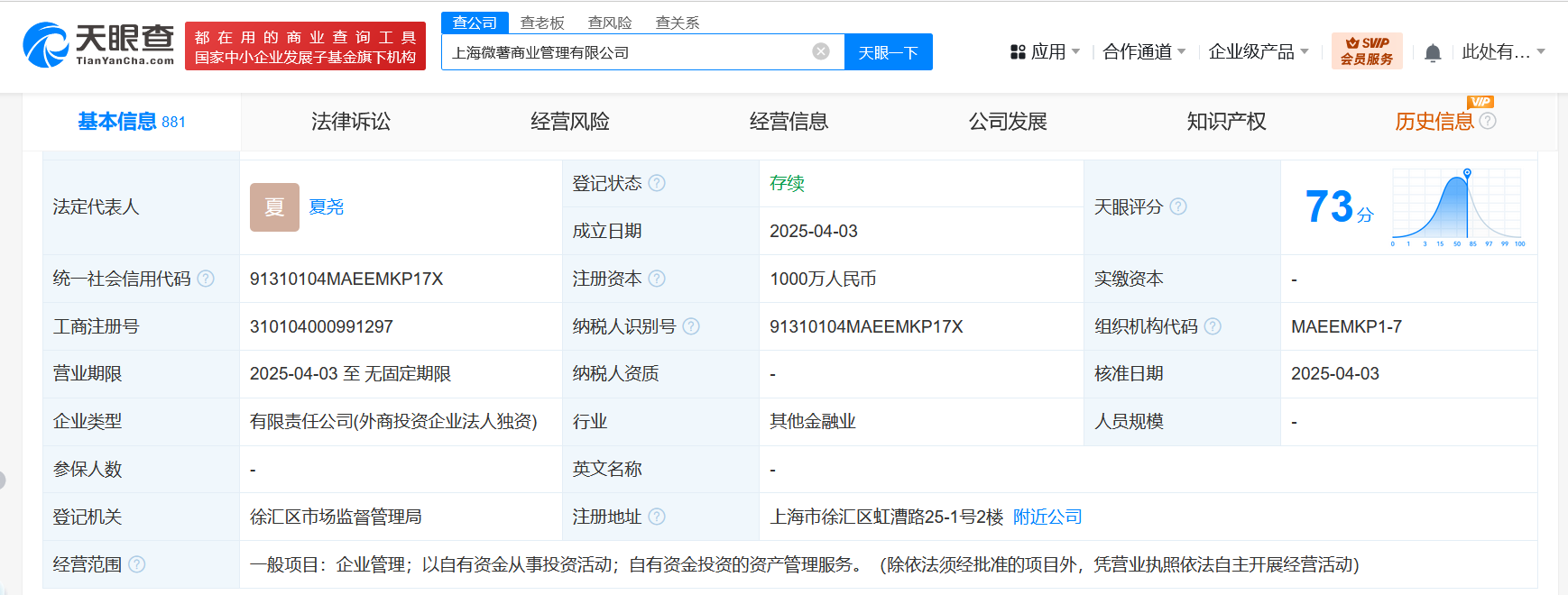The height and width of the screenshot is (595, 1568).
Task: Click credit code 91310104MAEEMKP17X value
Action: click(346, 279)
